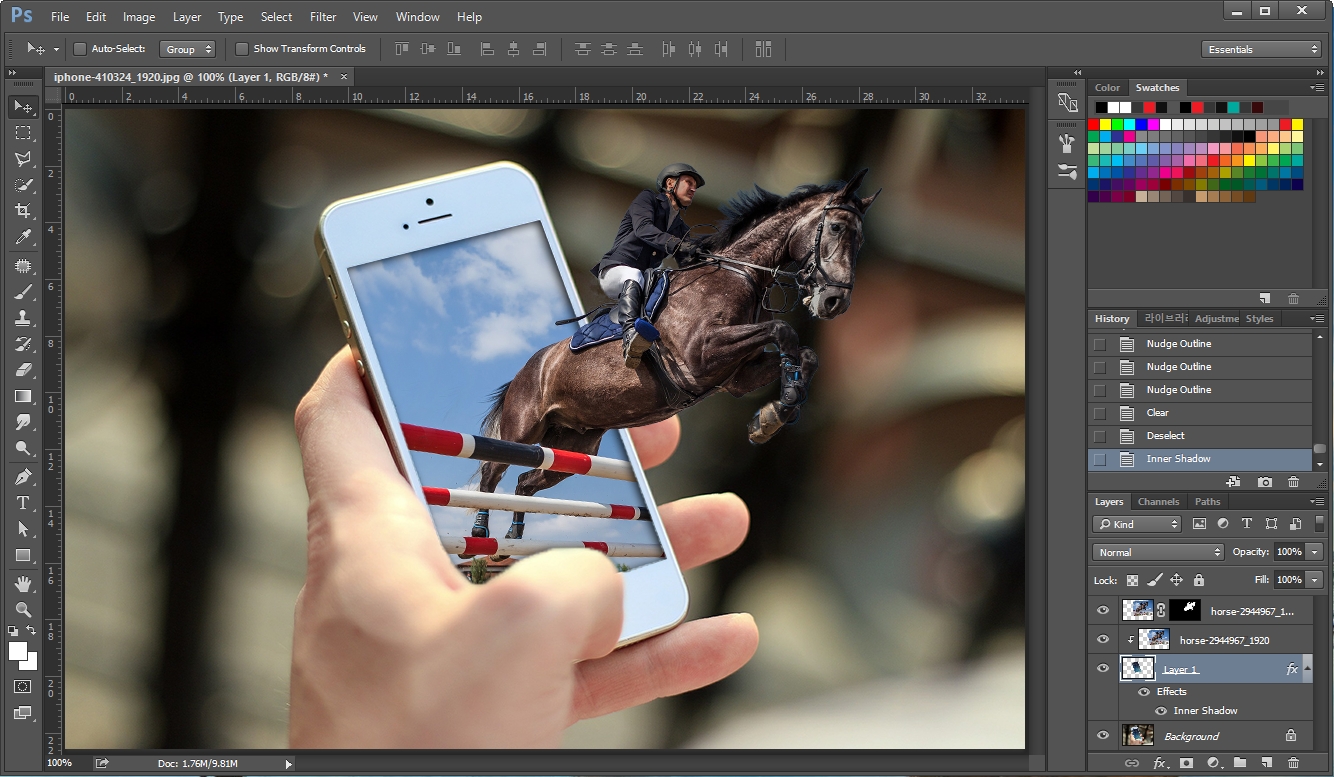
Task: Select the Hand tool
Action: pyautogui.click(x=25, y=584)
